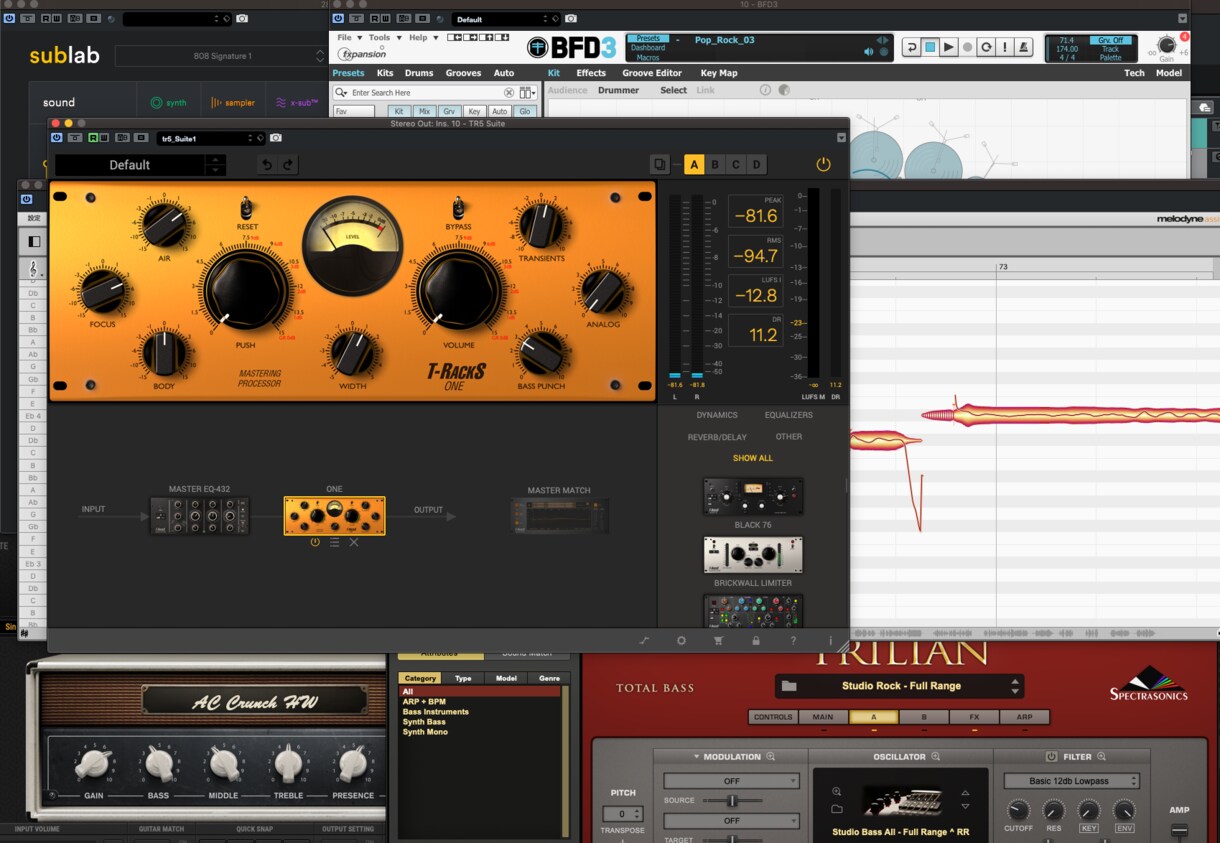Toggle power on the ONE chain module
The height and width of the screenshot is (843, 1220).
point(315,542)
